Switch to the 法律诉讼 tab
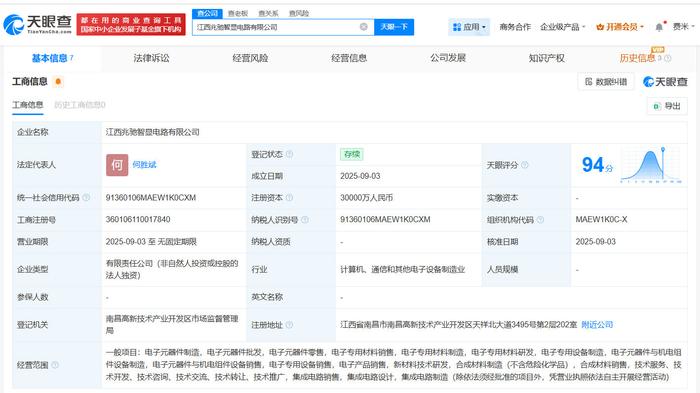This screenshot has width=700, height=393. (151, 58)
